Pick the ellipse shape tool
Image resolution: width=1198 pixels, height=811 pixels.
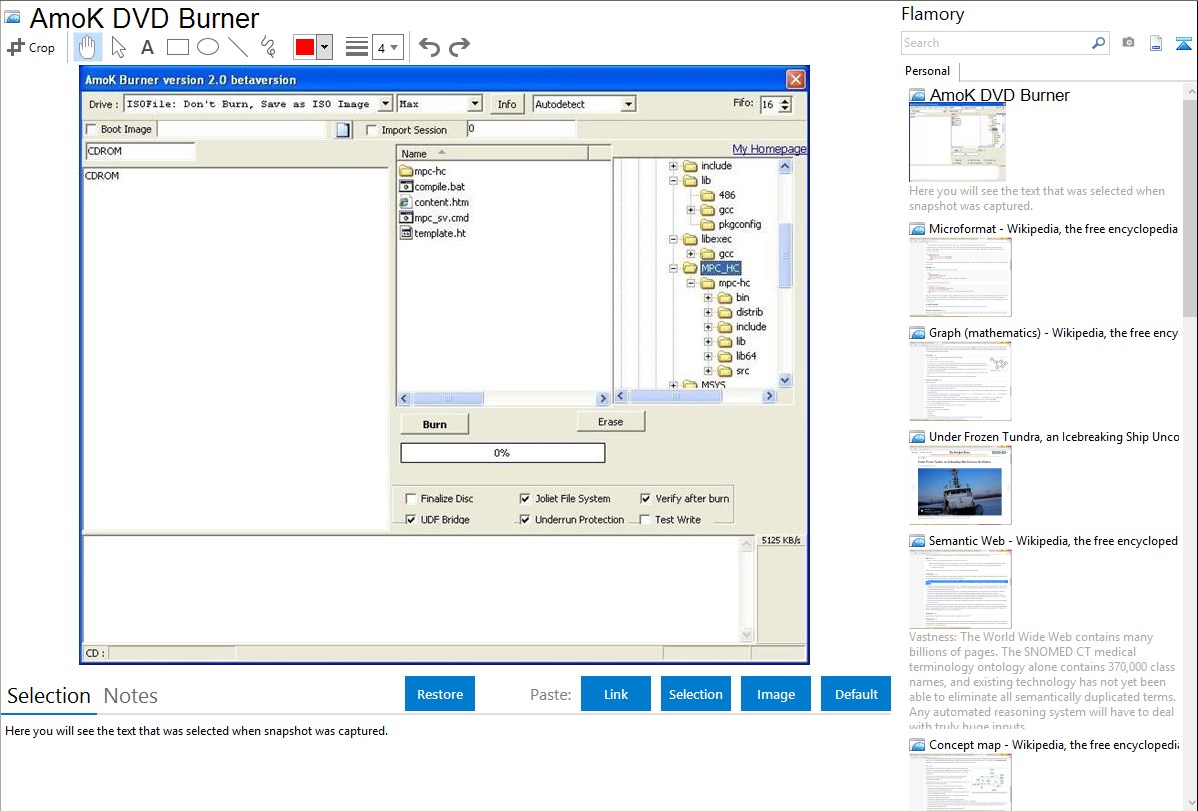tap(208, 47)
